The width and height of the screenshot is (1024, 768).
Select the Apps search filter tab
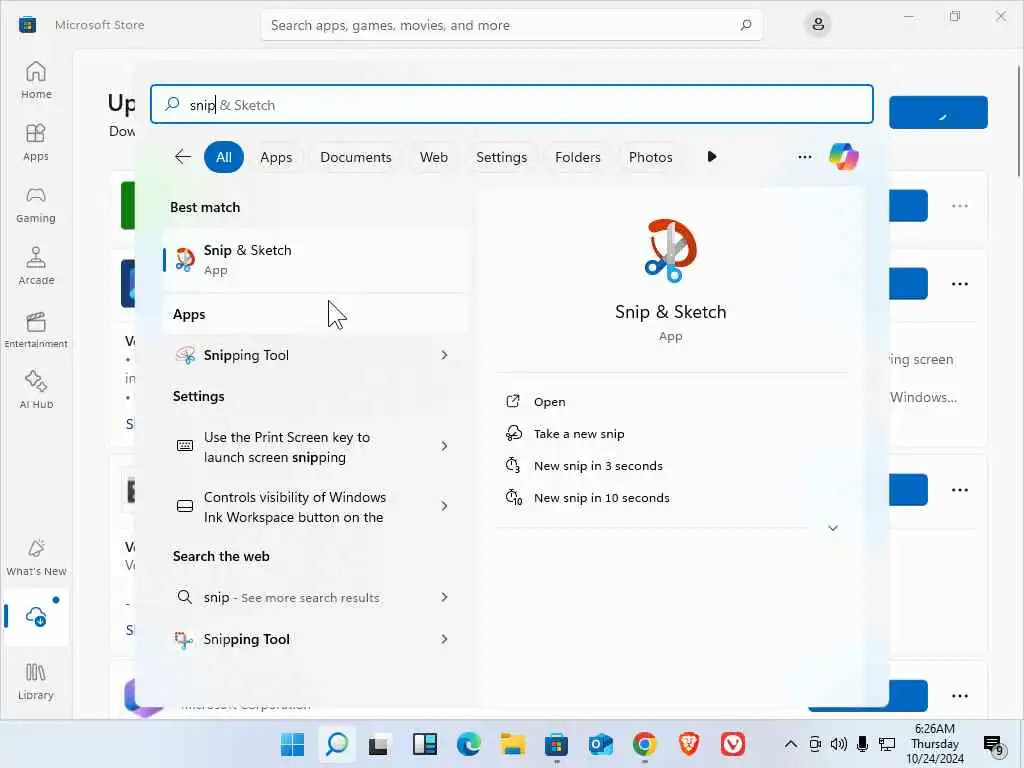click(x=276, y=157)
